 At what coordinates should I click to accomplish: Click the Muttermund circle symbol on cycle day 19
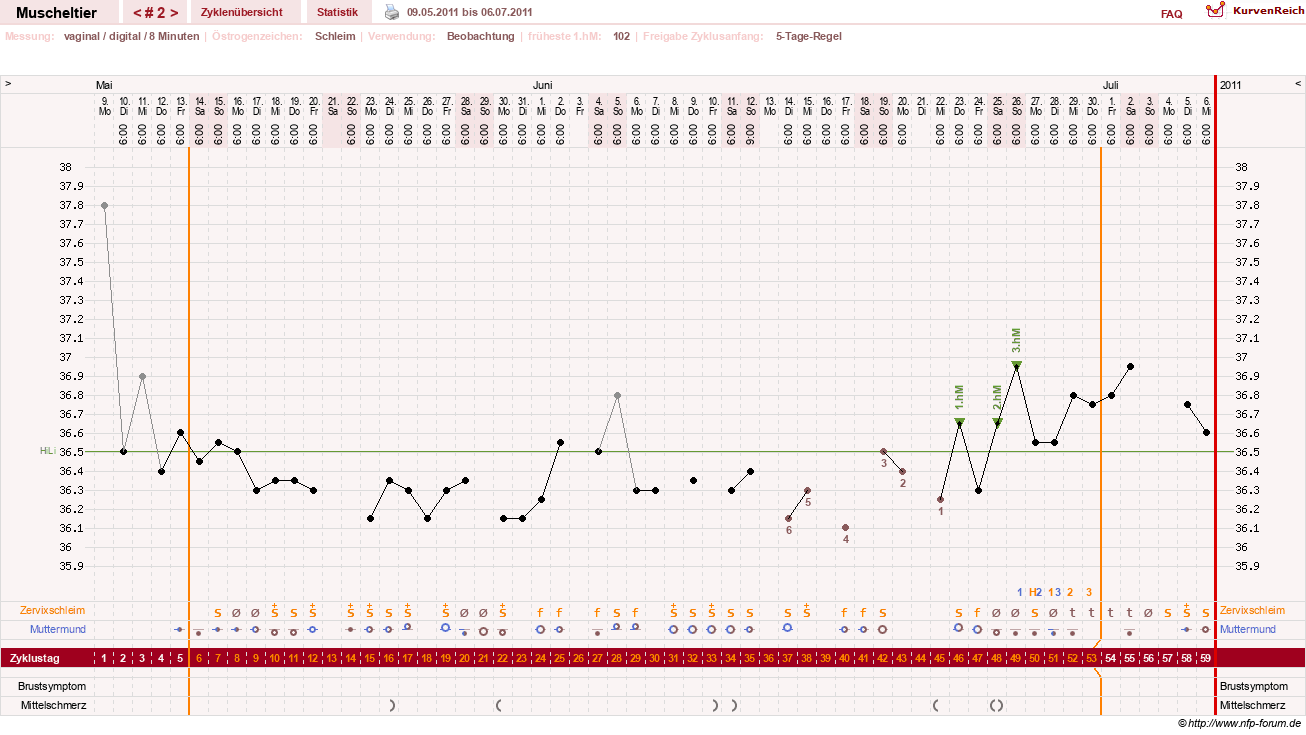pyautogui.click(x=446, y=628)
